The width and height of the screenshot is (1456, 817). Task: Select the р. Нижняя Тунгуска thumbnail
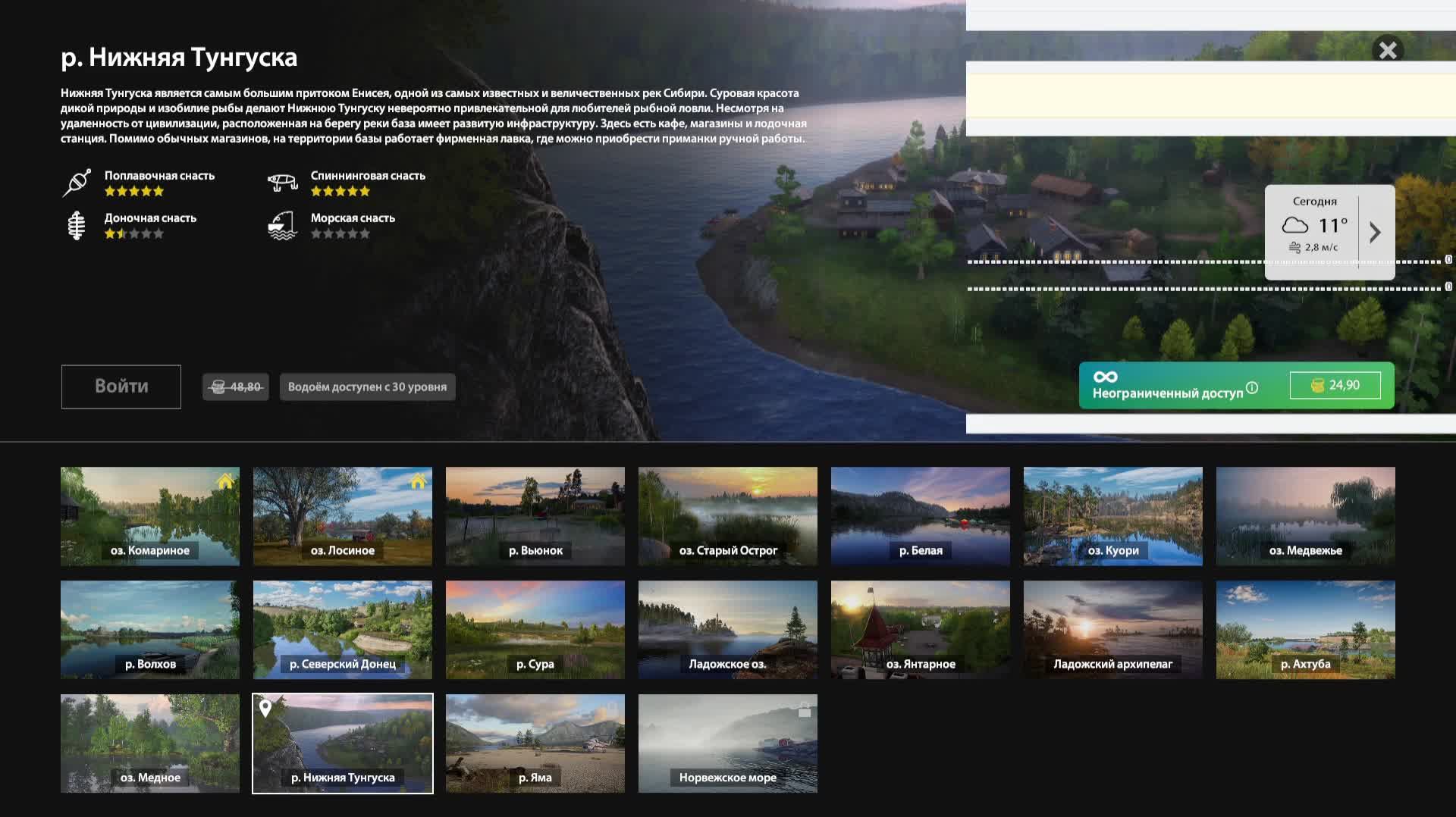343,743
